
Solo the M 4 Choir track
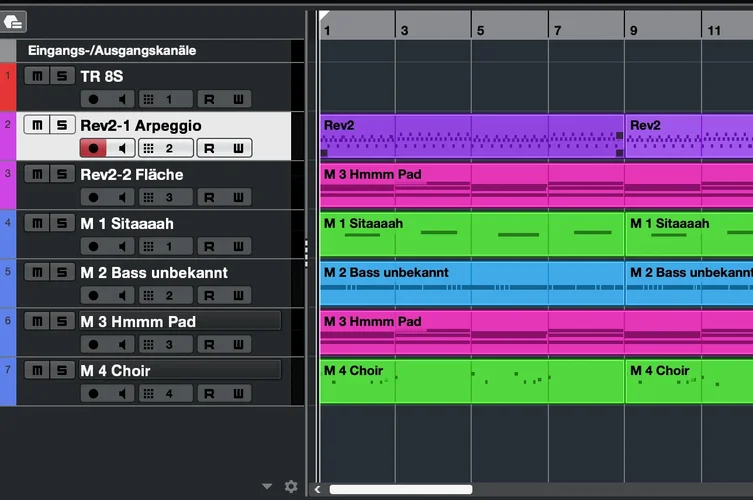pos(62,370)
